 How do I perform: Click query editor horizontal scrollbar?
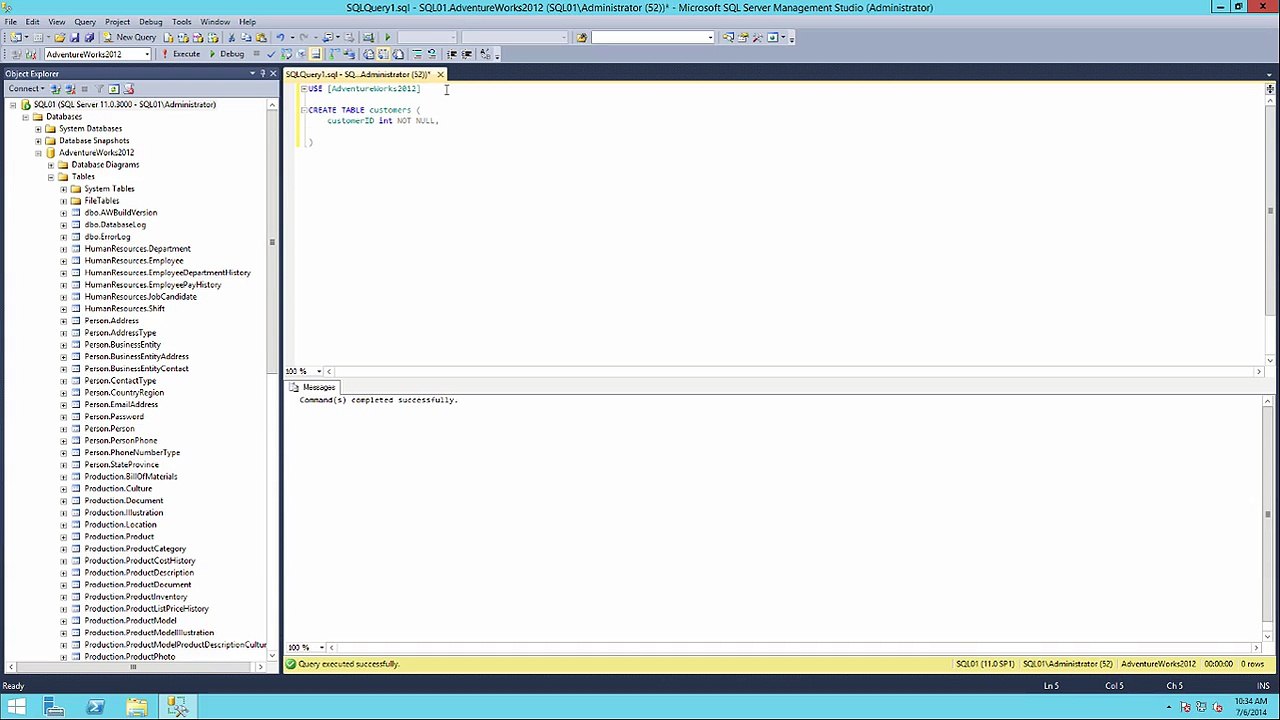[x=793, y=371]
